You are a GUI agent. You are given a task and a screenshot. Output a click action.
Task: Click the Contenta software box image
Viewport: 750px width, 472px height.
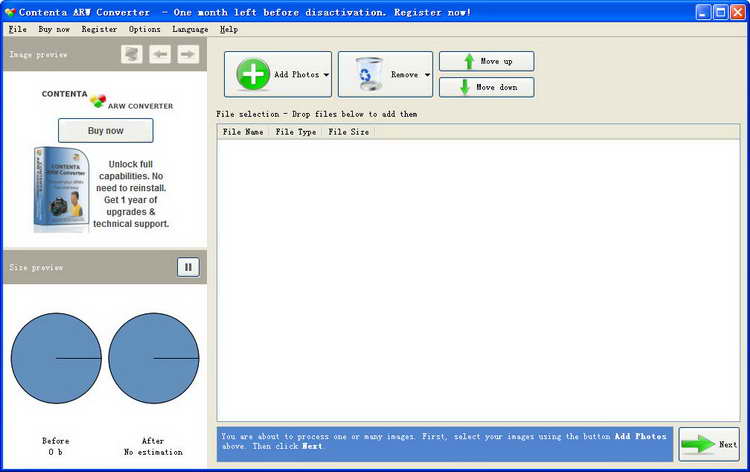pos(61,190)
